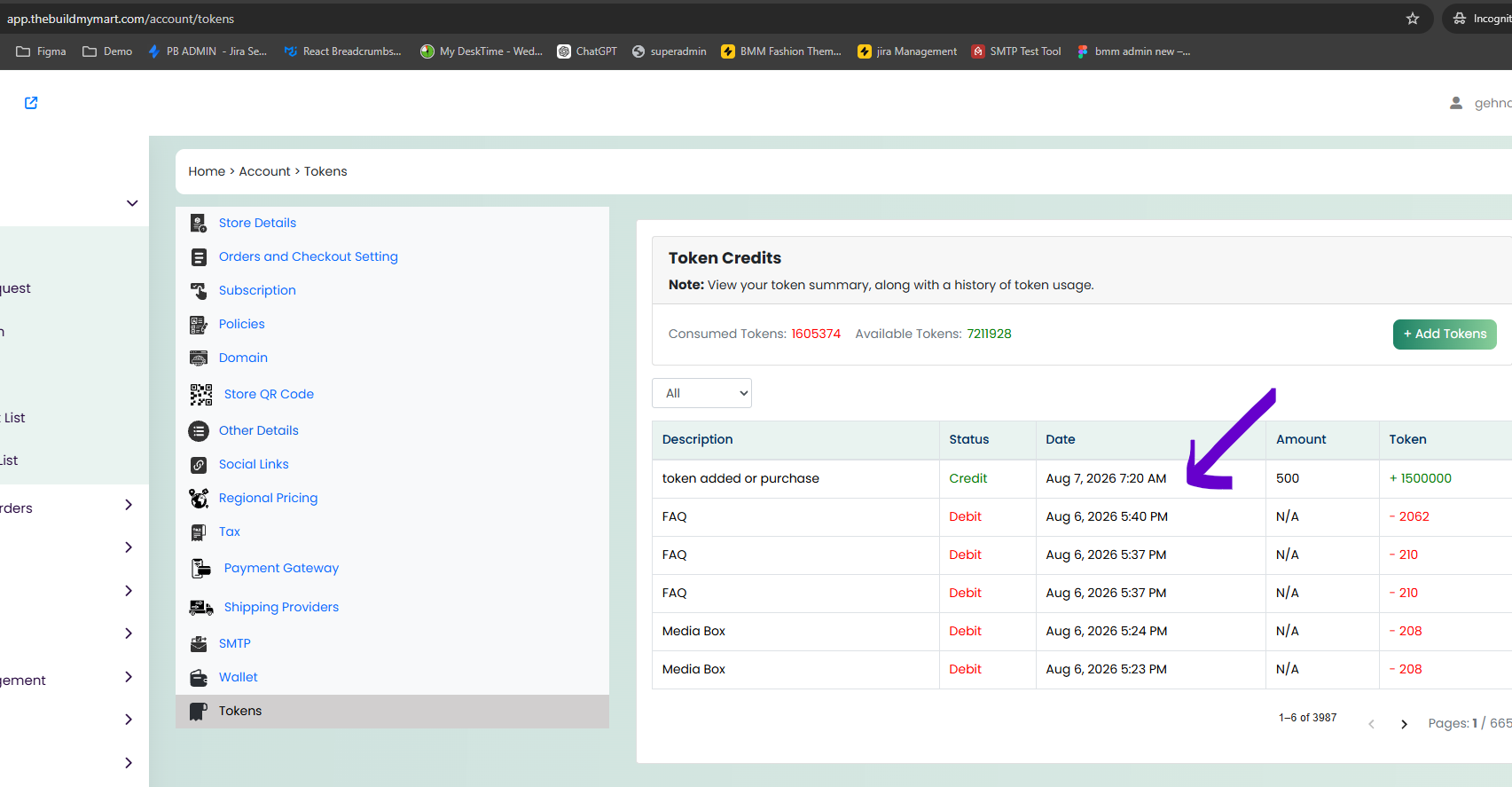Click the Date column header

tap(1060, 439)
